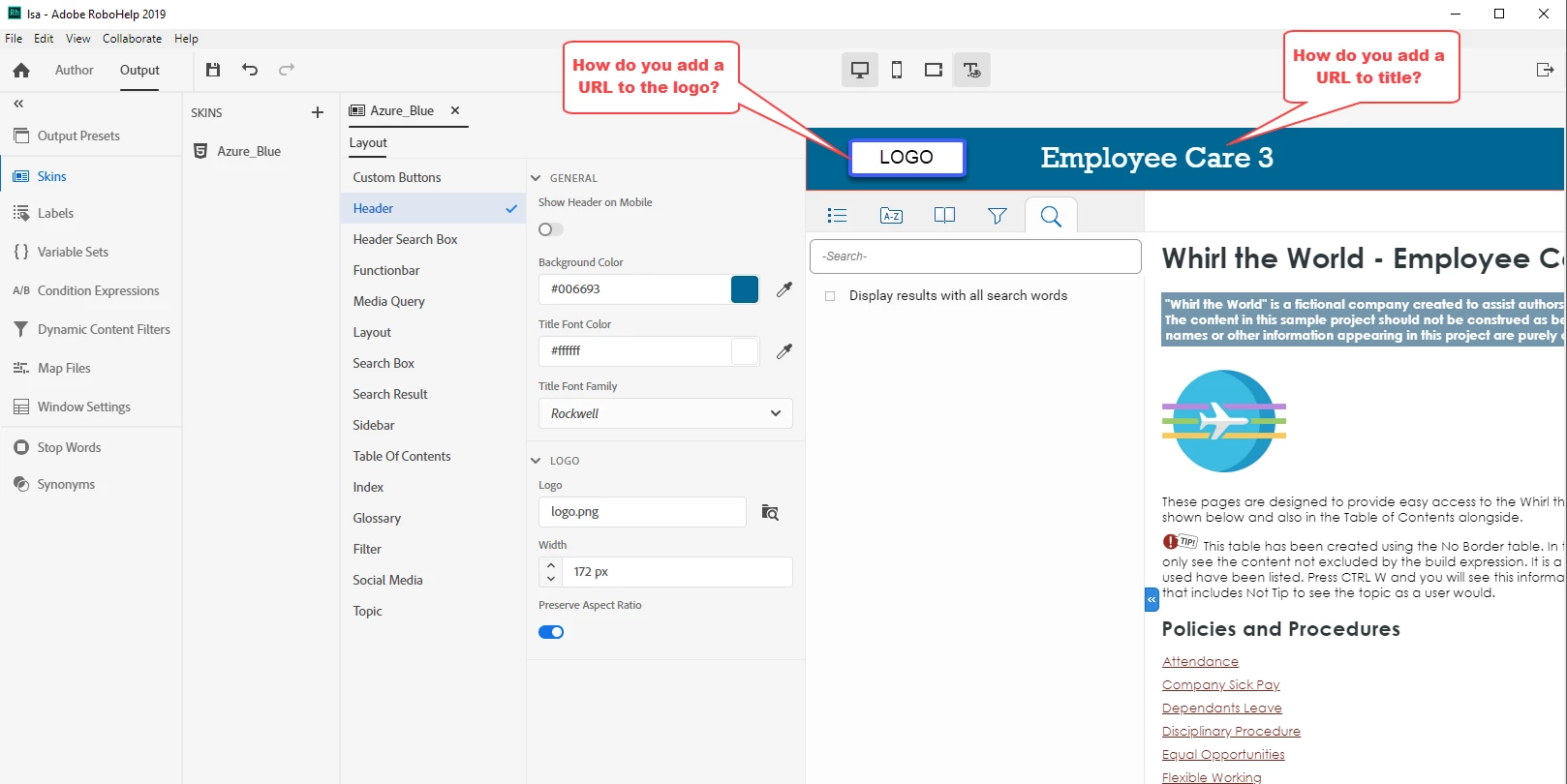
Task: Click the Background Color hex field
Action: coord(634,289)
